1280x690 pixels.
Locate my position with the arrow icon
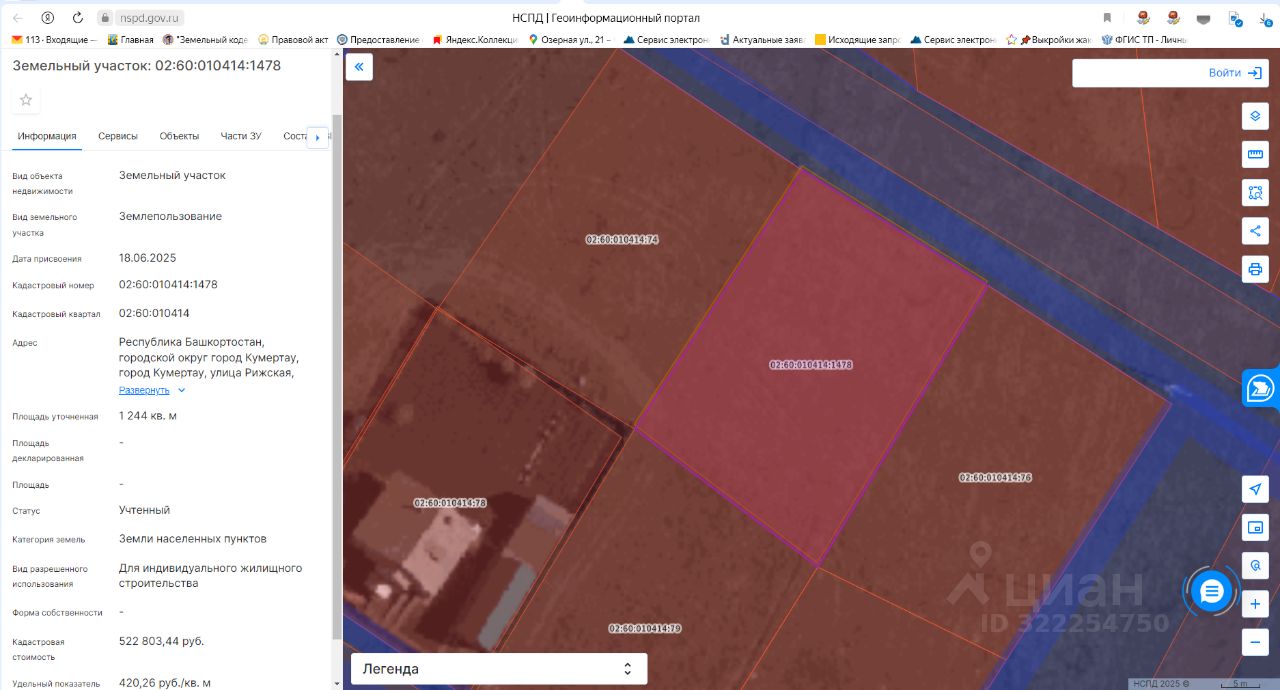click(1255, 489)
